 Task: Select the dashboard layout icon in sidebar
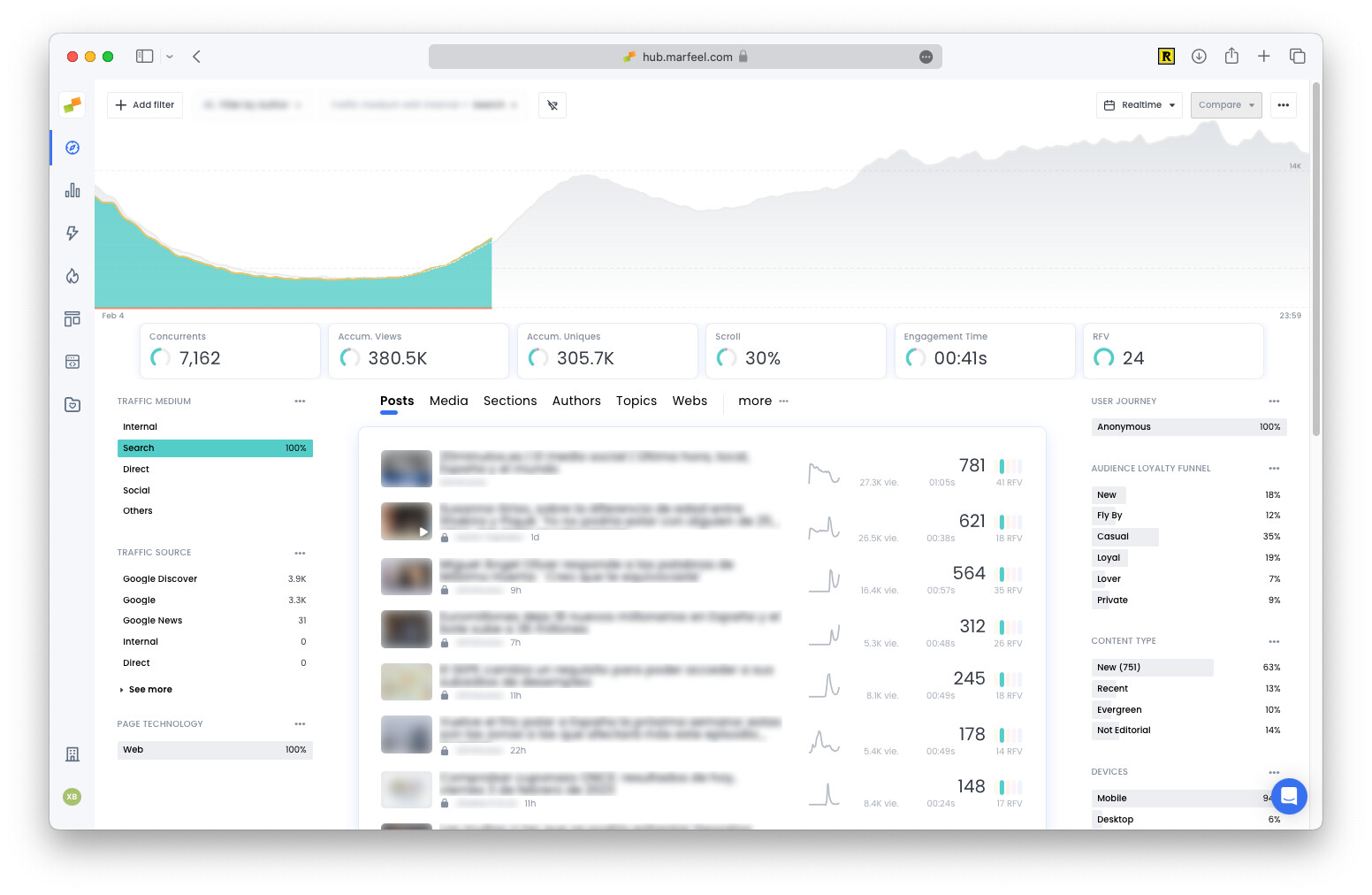[x=72, y=318]
